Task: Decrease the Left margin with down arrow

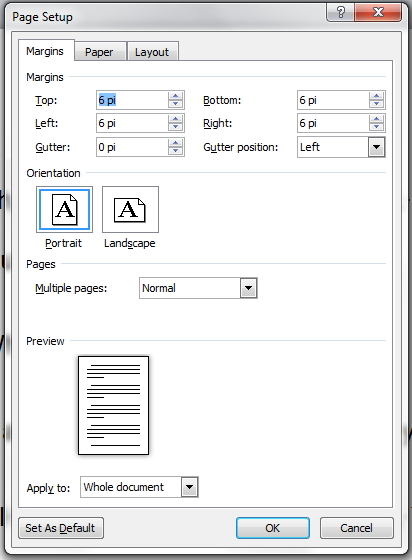Action: click(x=175, y=127)
